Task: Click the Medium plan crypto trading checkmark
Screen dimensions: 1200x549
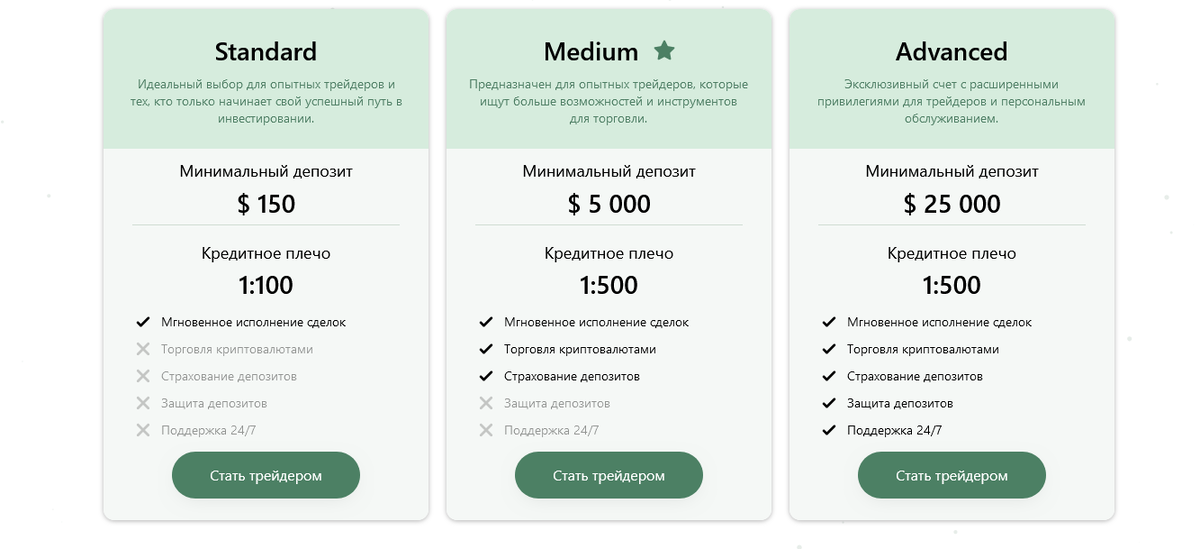Action: 486,349
